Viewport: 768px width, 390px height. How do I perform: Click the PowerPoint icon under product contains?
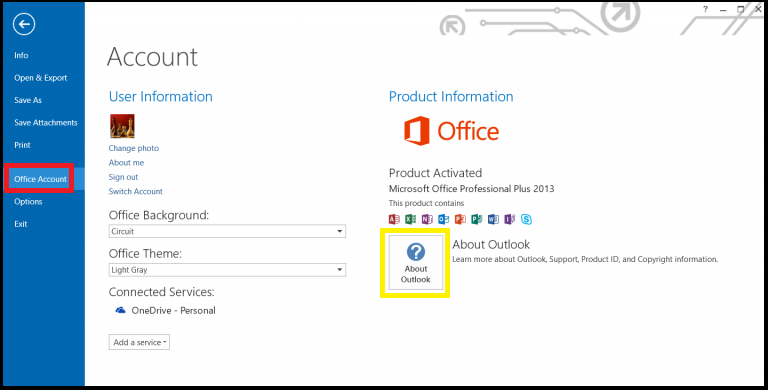(x=460, y=219)
